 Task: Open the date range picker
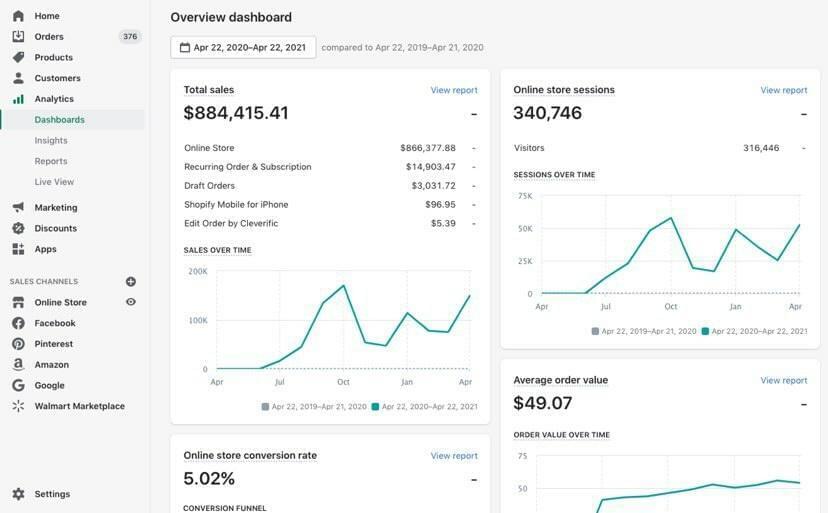click(243, 47)
